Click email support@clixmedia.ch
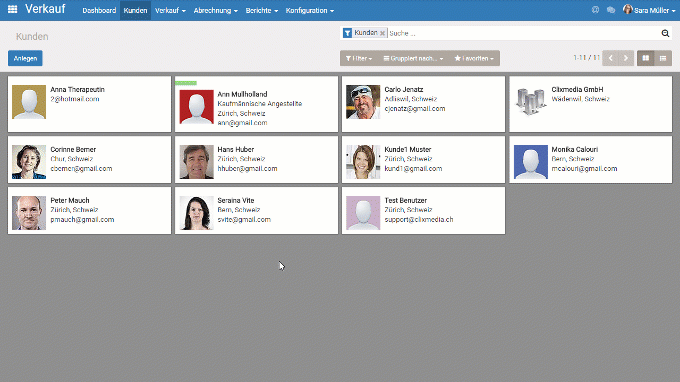This screenshot has width=680, height=382. [418, 219]
